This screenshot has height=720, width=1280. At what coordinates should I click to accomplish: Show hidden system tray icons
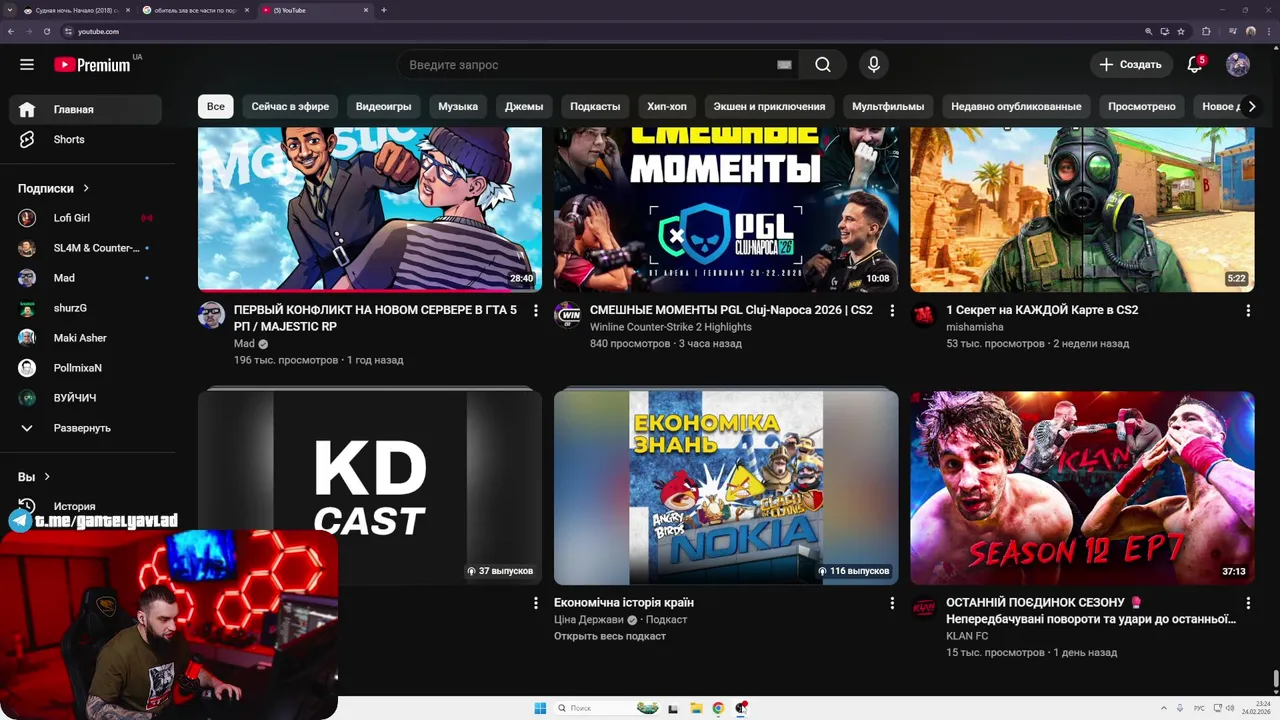(1163, 708)
